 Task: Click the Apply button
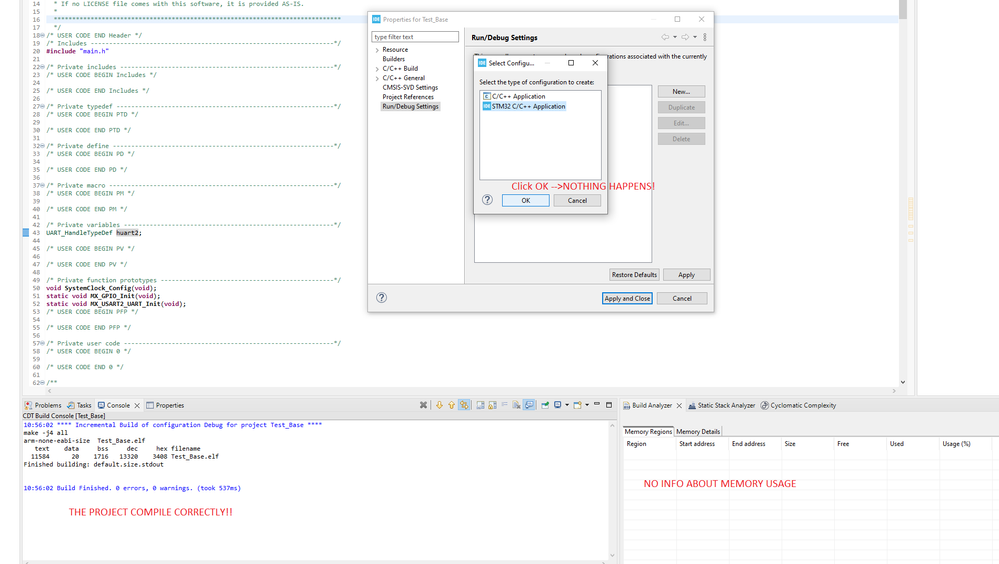pyautogui.click(x=686, y=275)
